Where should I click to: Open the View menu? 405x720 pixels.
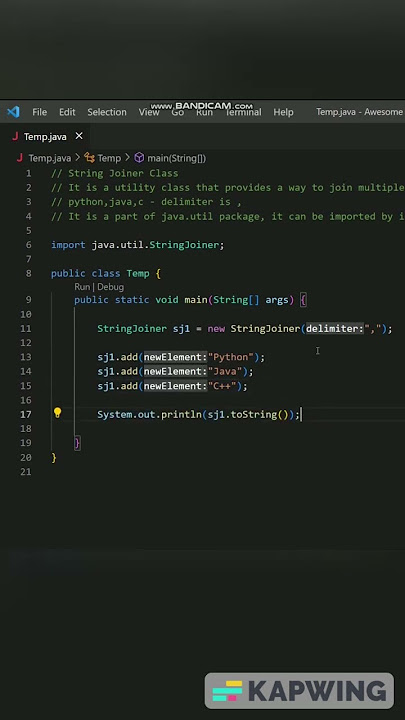pyautogui.click(x=149, y=112)
